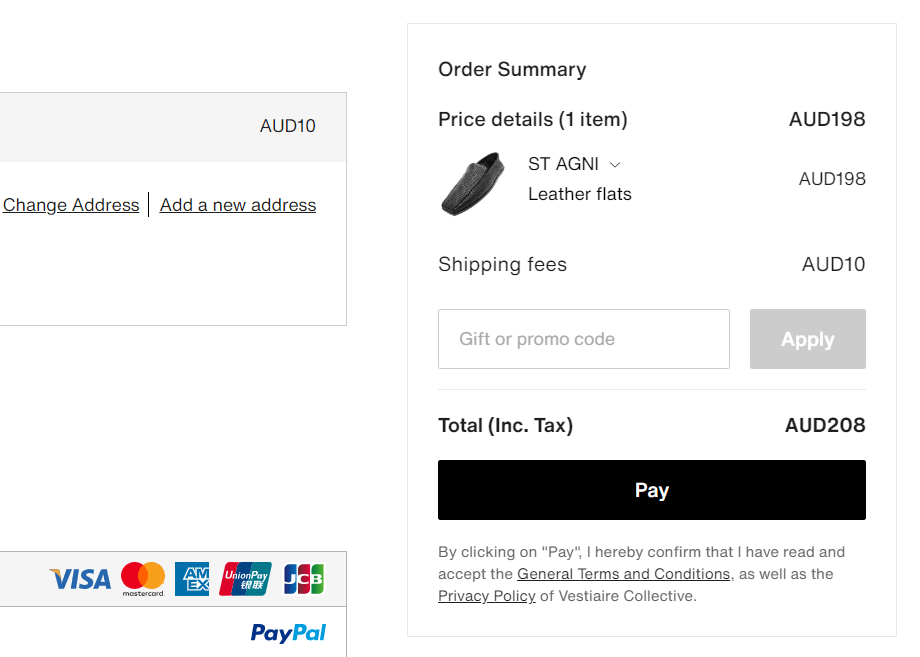This screenshot has width=920, height=657.
Task: Open General Terms and Conditions link
Action: (x=623, y=574)
